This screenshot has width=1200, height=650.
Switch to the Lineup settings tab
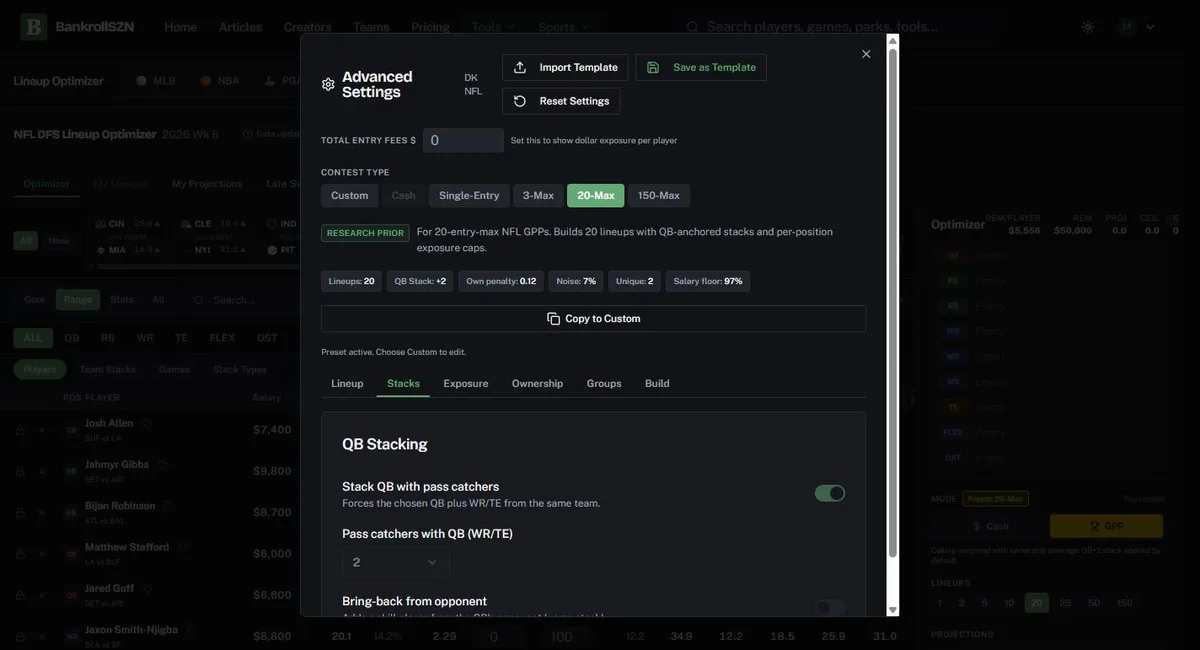347,384
